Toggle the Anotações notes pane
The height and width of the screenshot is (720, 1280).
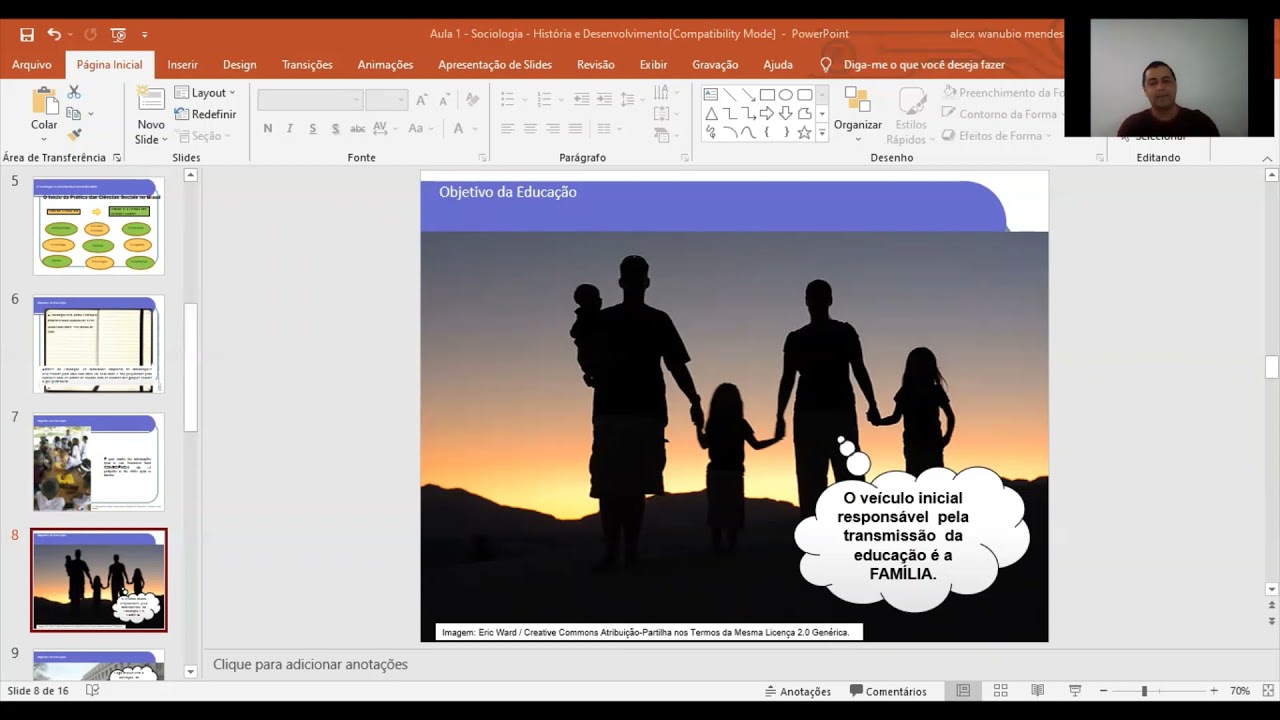(x=798, y=691)
